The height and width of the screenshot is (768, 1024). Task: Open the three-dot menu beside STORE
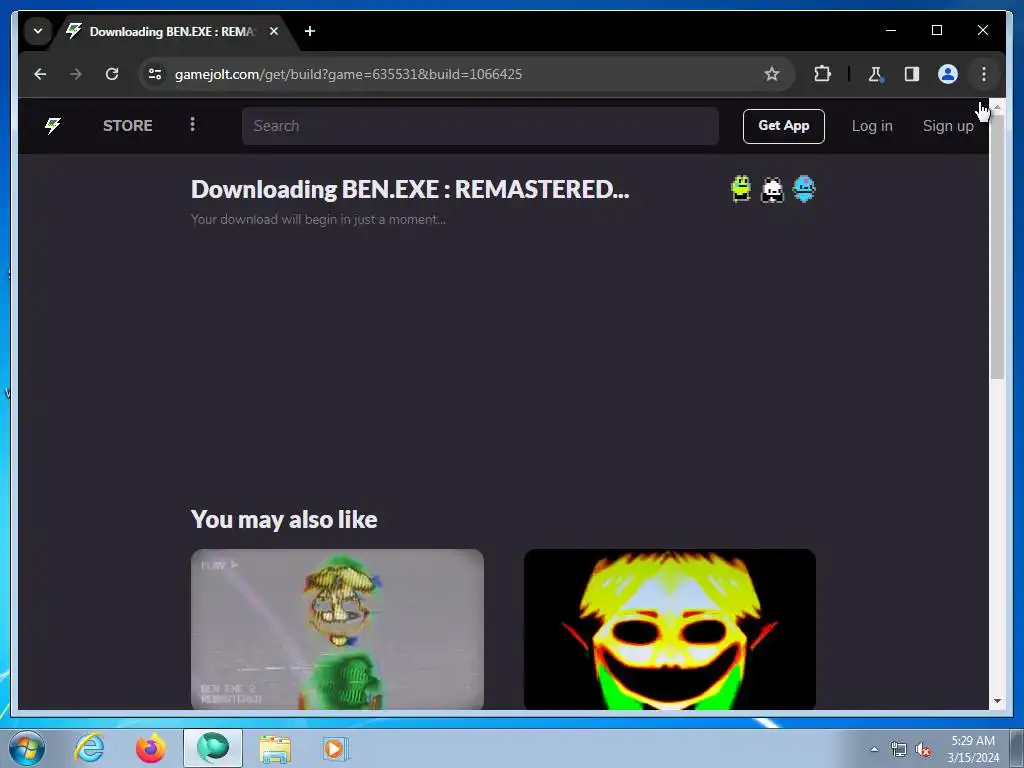point(192,124)
